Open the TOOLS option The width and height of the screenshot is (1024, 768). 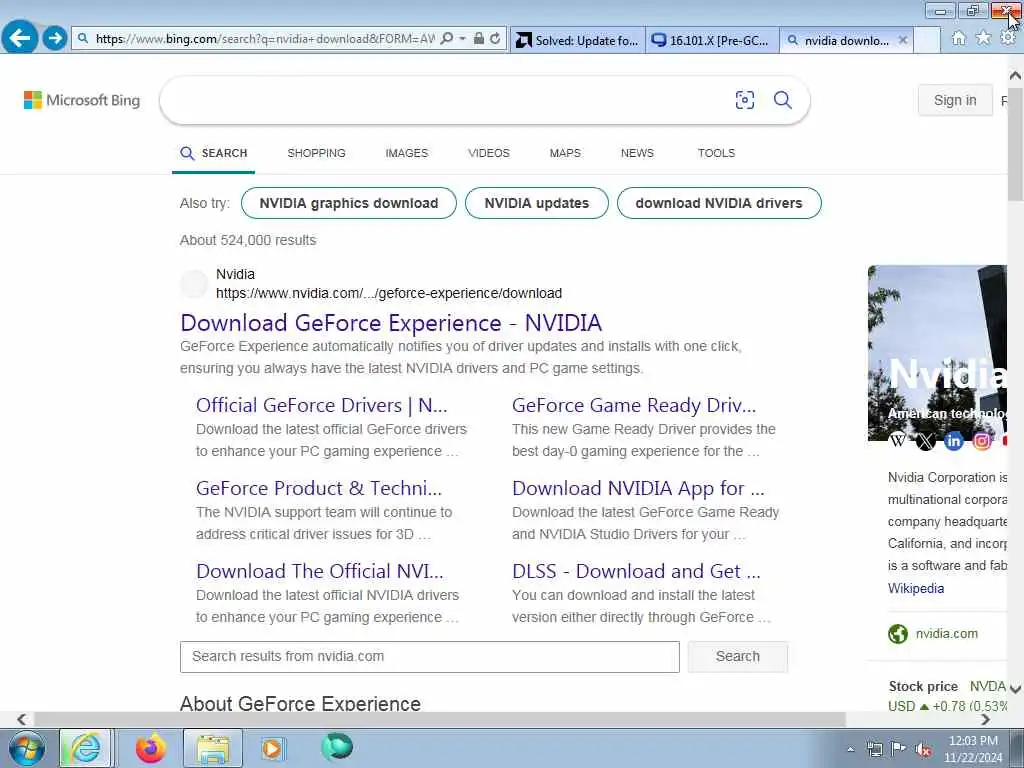click(x=716, y=153)
